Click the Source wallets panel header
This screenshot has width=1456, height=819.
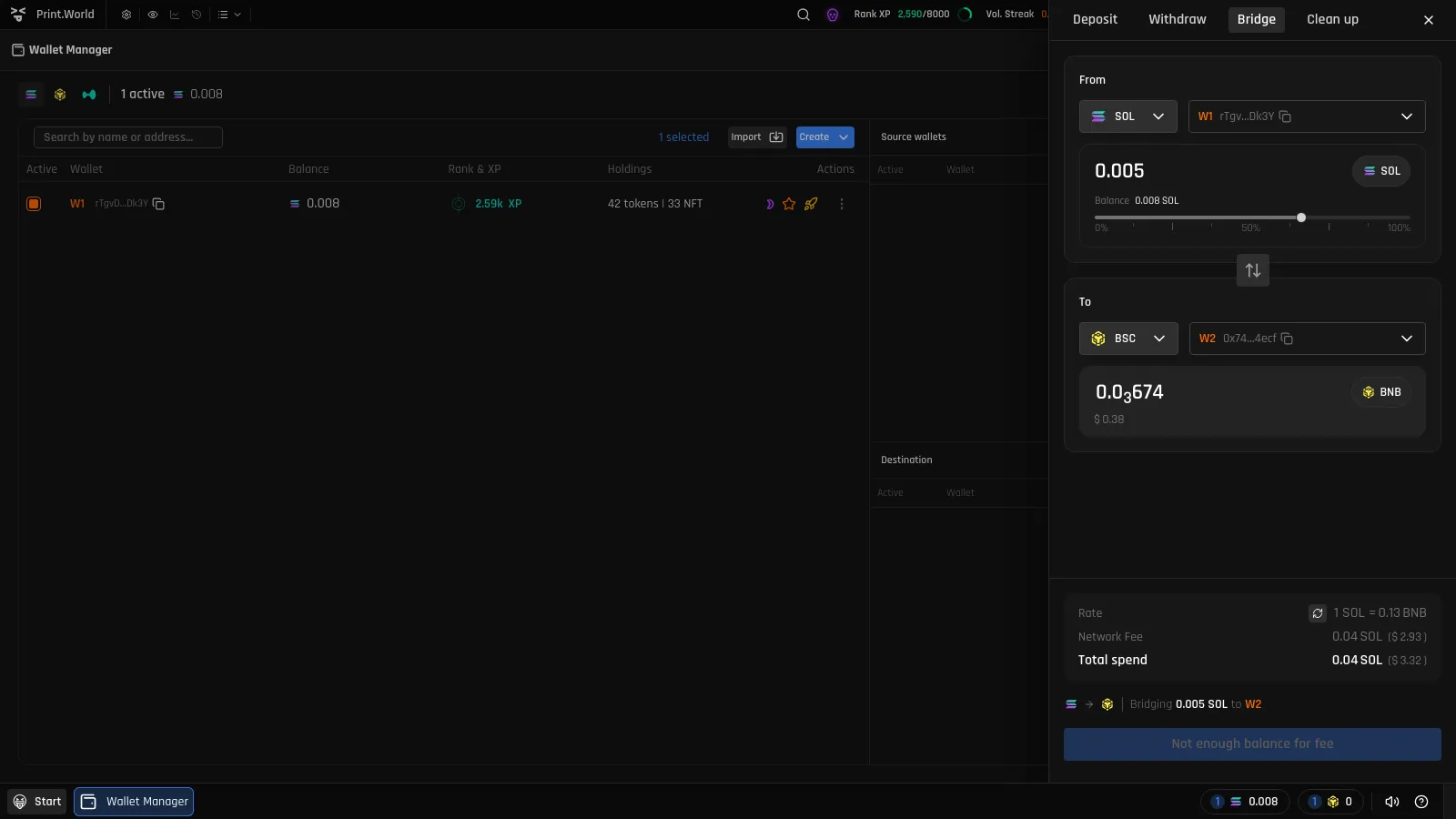(914, 137)
